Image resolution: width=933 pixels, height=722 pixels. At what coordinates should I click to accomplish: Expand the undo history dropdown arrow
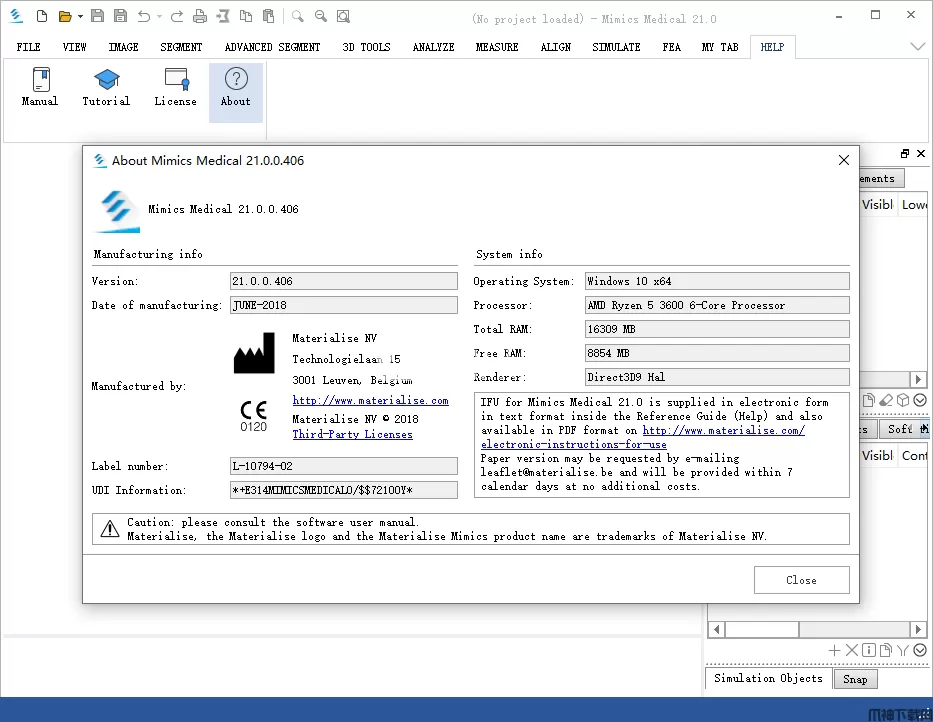(x=160, y=17)
